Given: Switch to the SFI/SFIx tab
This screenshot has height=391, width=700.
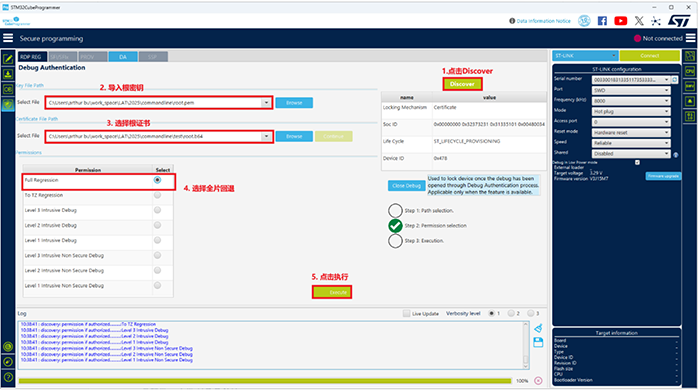Looking at the screenshot, I should click(63, 57).
